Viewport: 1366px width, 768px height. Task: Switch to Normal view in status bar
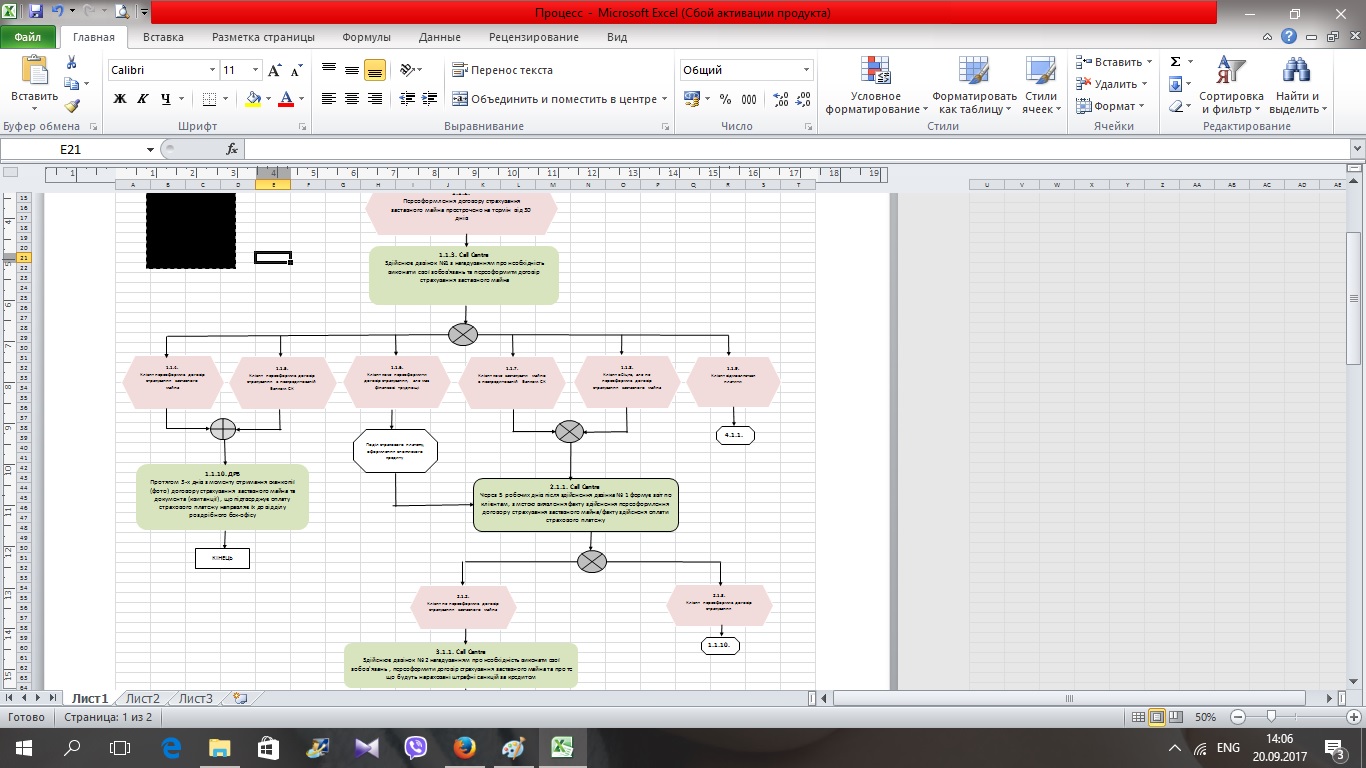pyautogui.click(x=1138, y=718)
